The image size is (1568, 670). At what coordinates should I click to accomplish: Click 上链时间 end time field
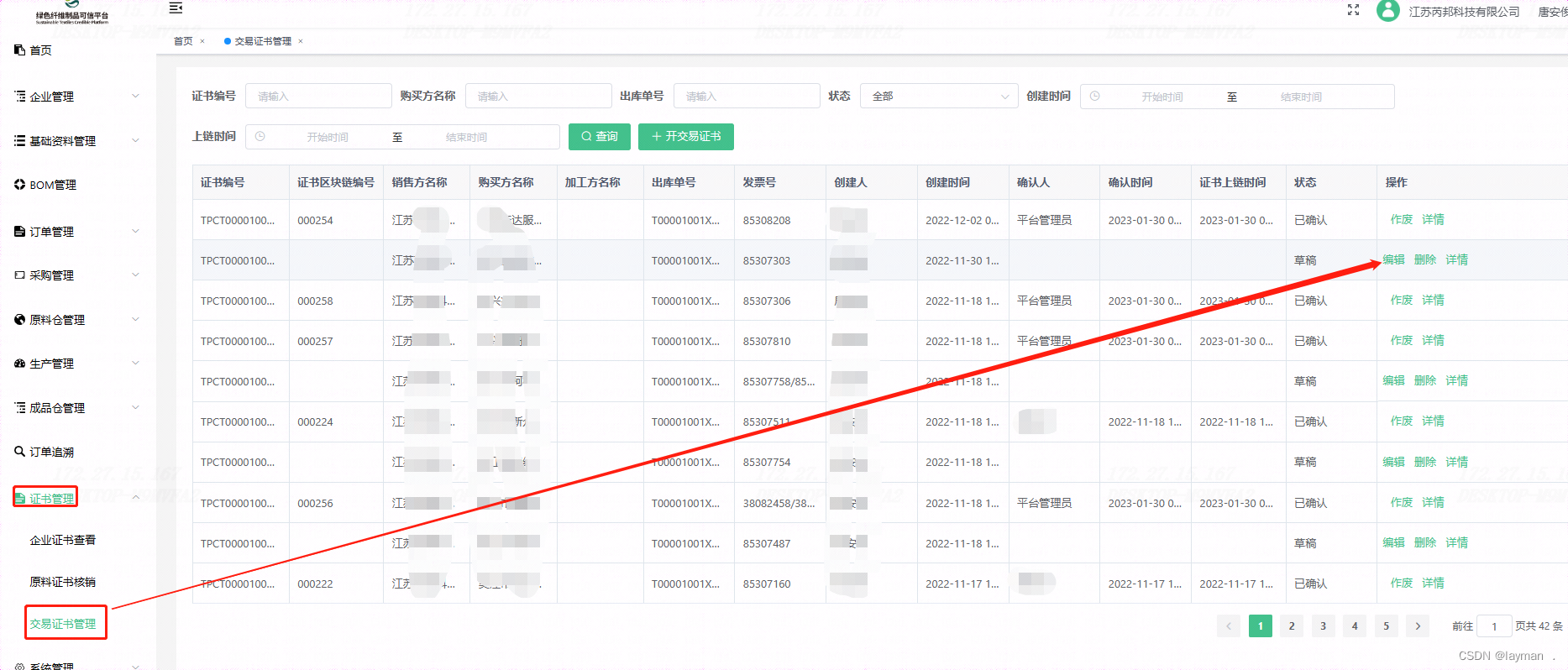pos(466,138)
